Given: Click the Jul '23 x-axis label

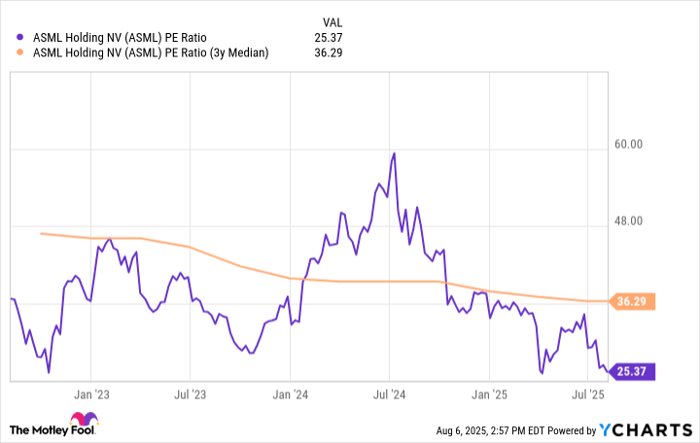Looking at the screenshot, I should coord(190,395).
